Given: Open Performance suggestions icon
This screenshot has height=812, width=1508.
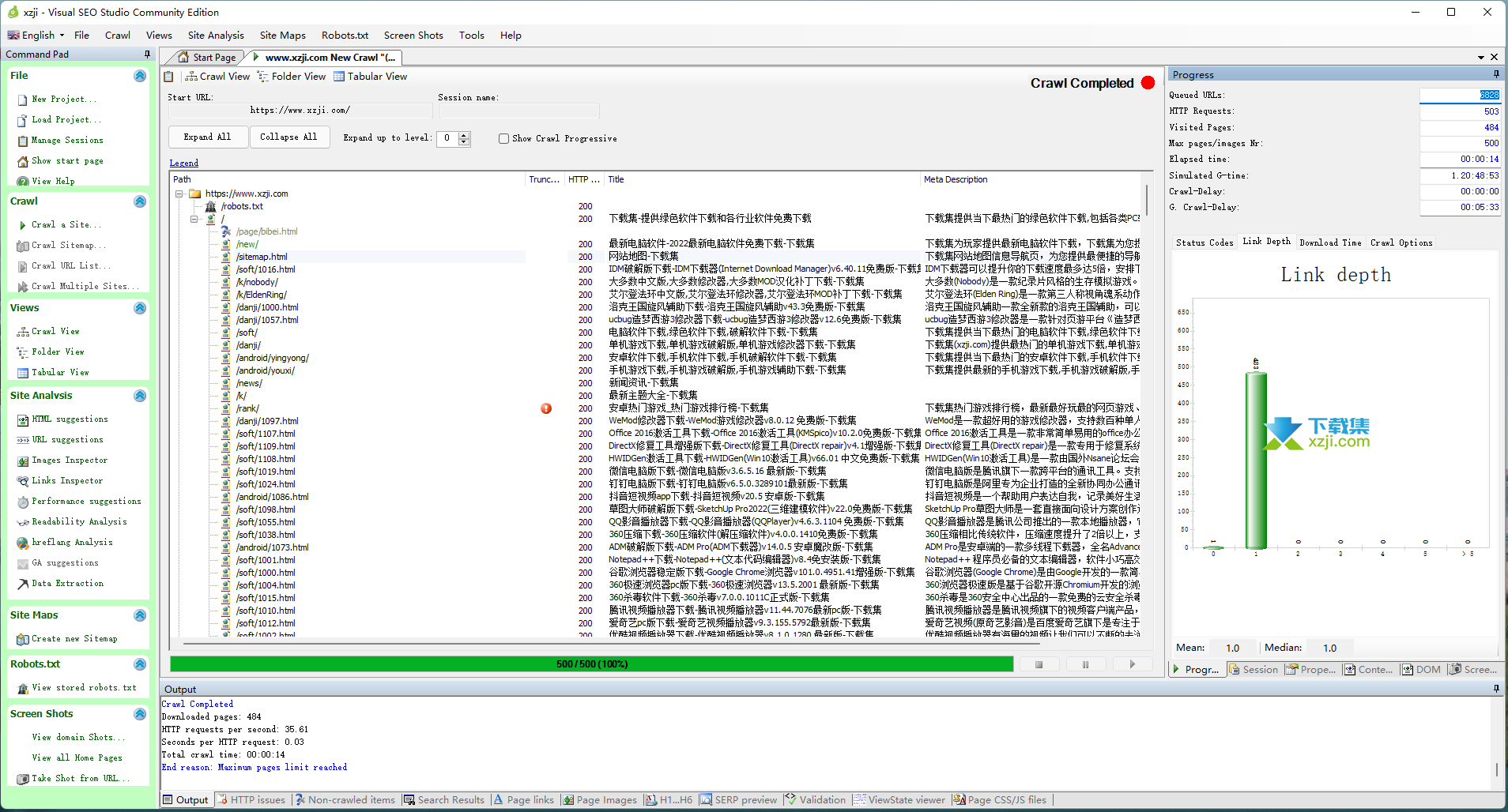Looking at the screenshot, I should [x=22, y=502].
